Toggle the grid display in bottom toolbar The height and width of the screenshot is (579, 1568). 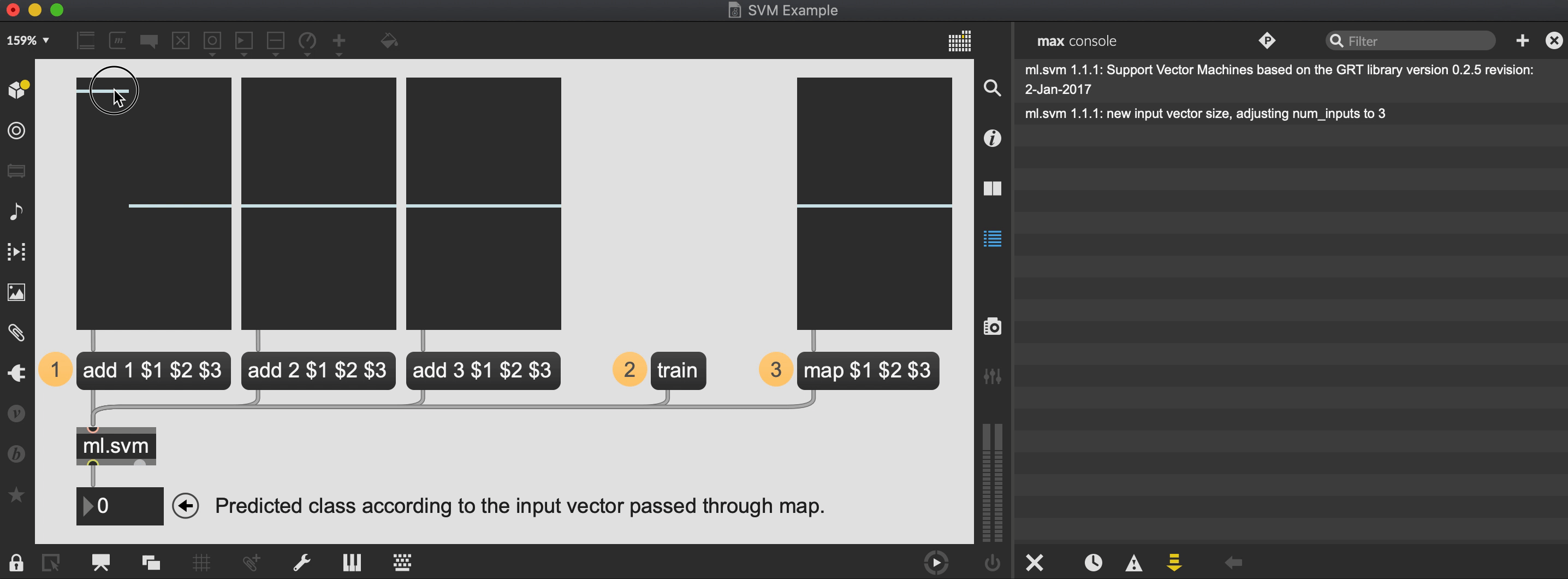[201, 563]
